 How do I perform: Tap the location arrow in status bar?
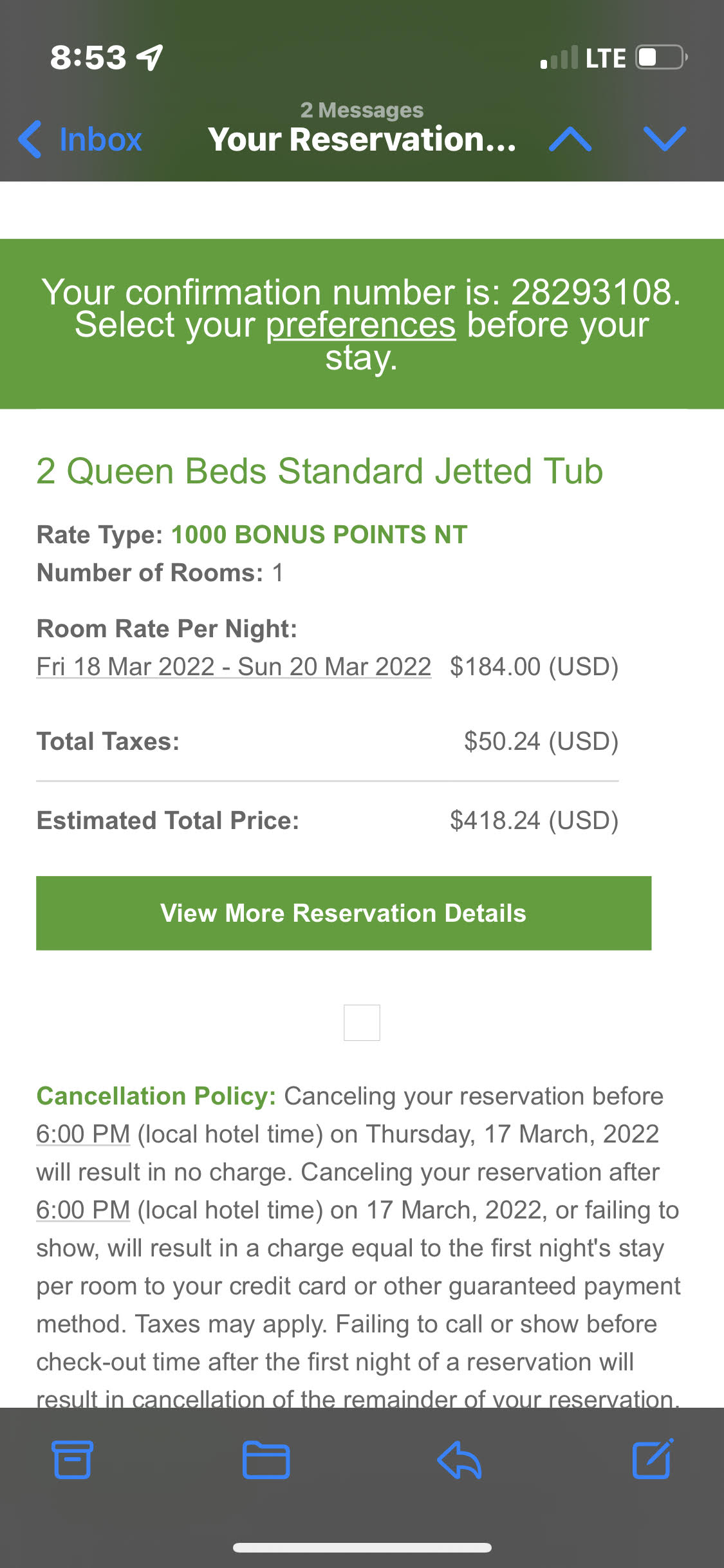click(151, 57)
